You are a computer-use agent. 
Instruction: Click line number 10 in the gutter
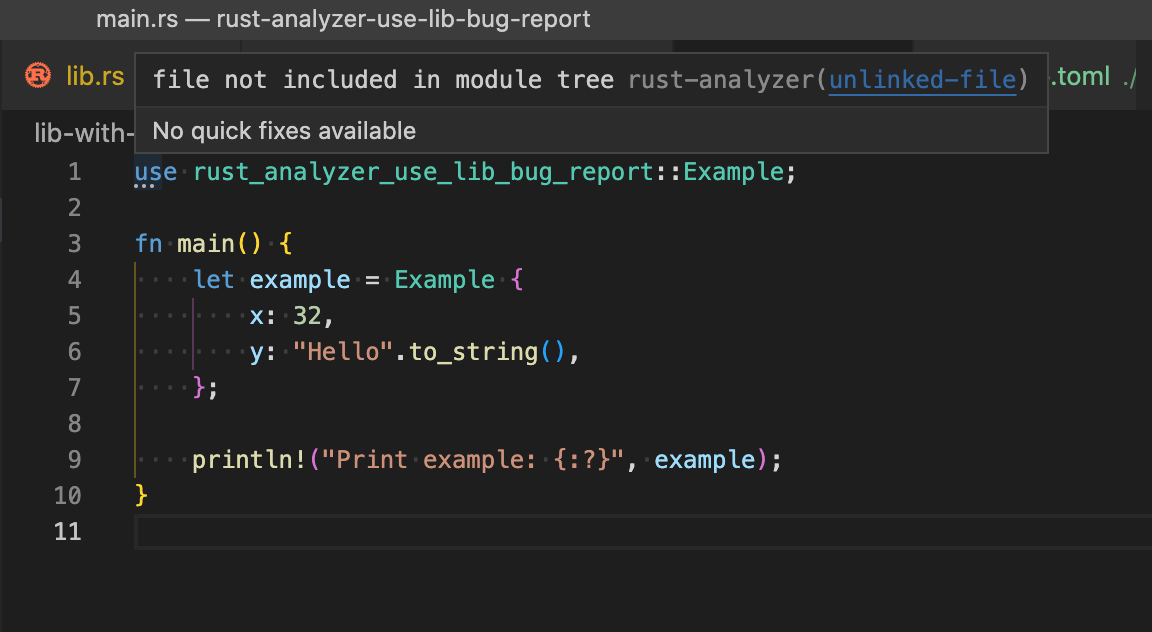pos(68,495)
